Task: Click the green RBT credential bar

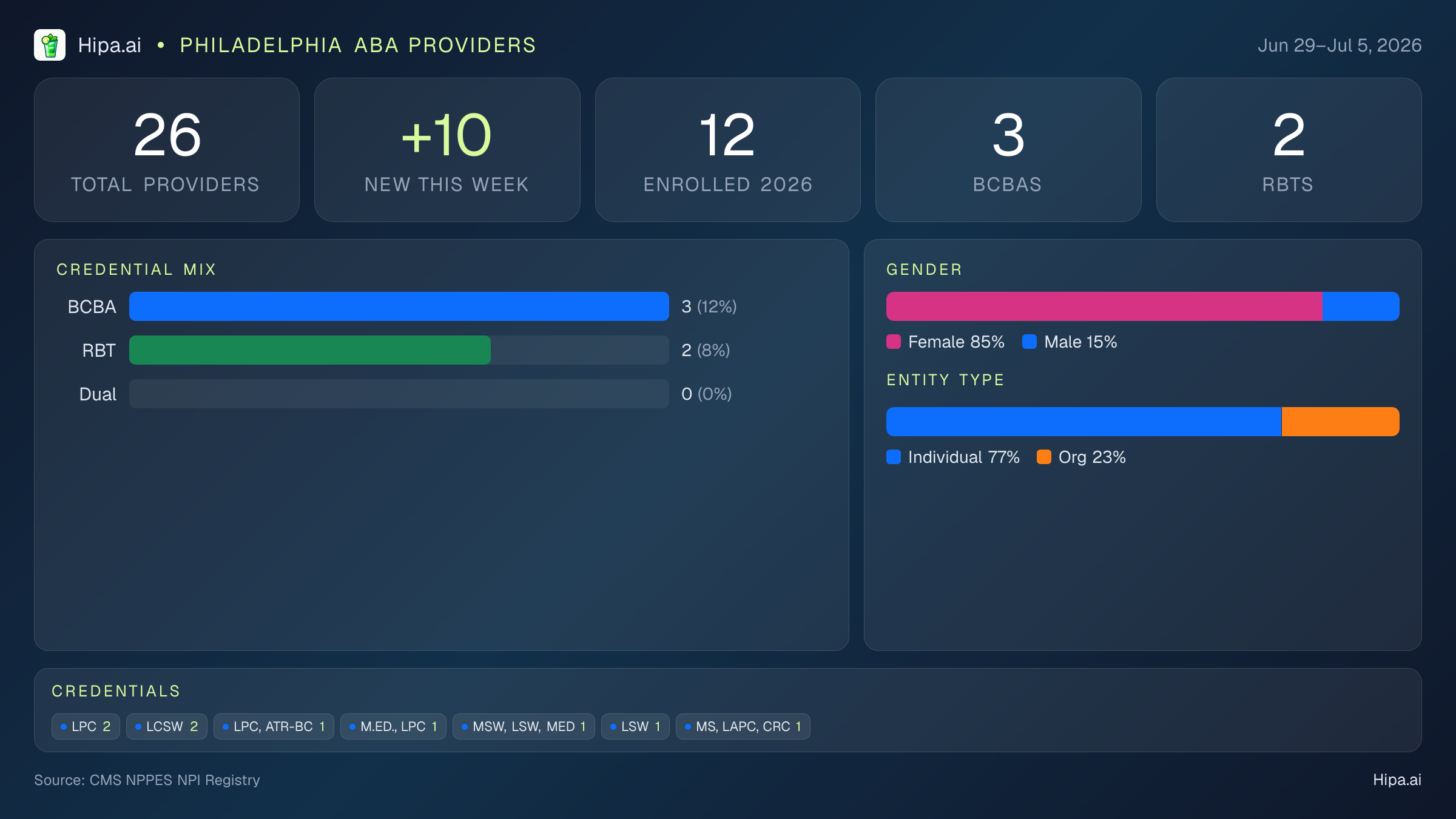Action: pyautogui.click(x=310, y=350)
